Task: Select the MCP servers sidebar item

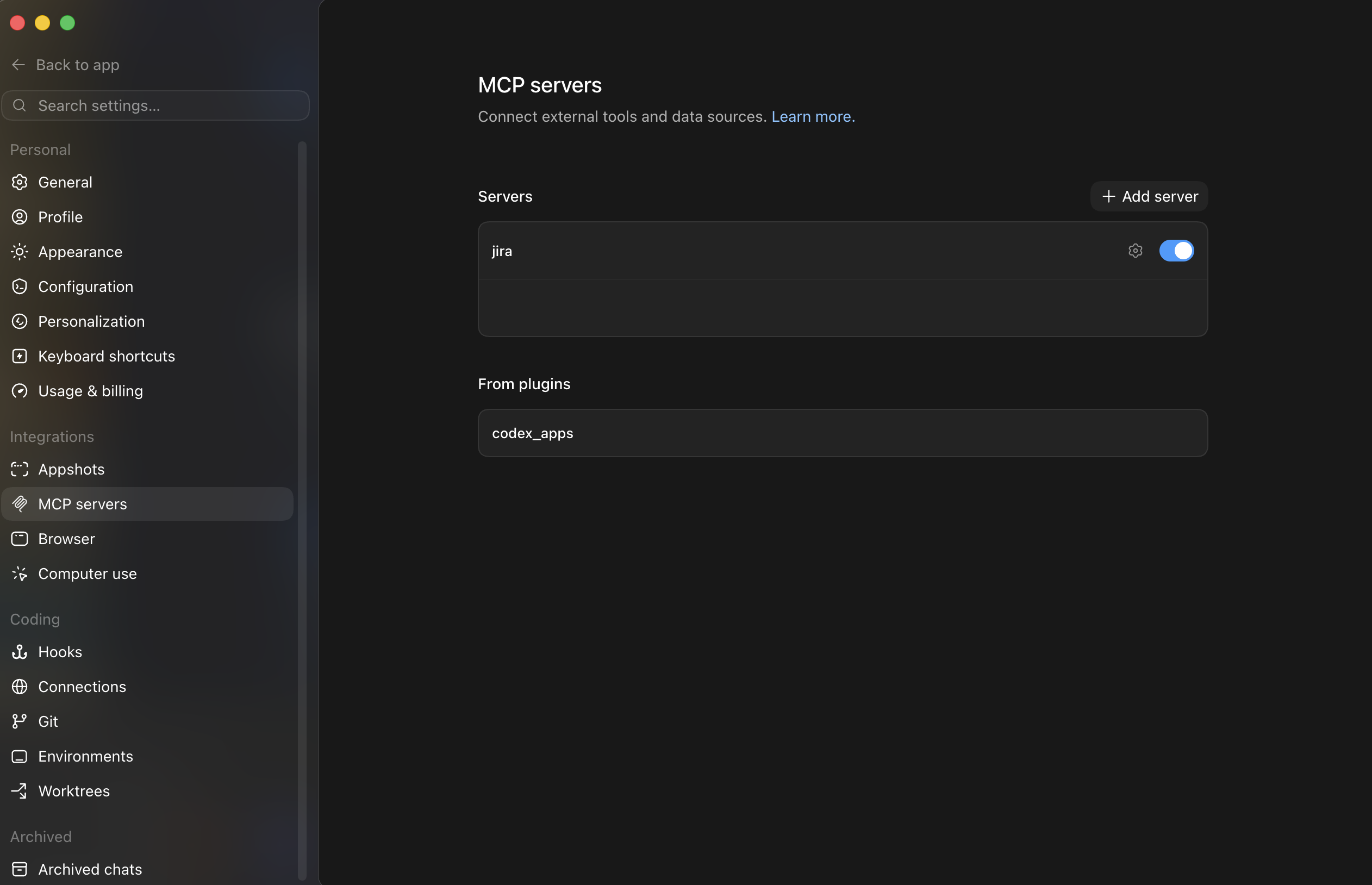Action: (x=147, y=504)
